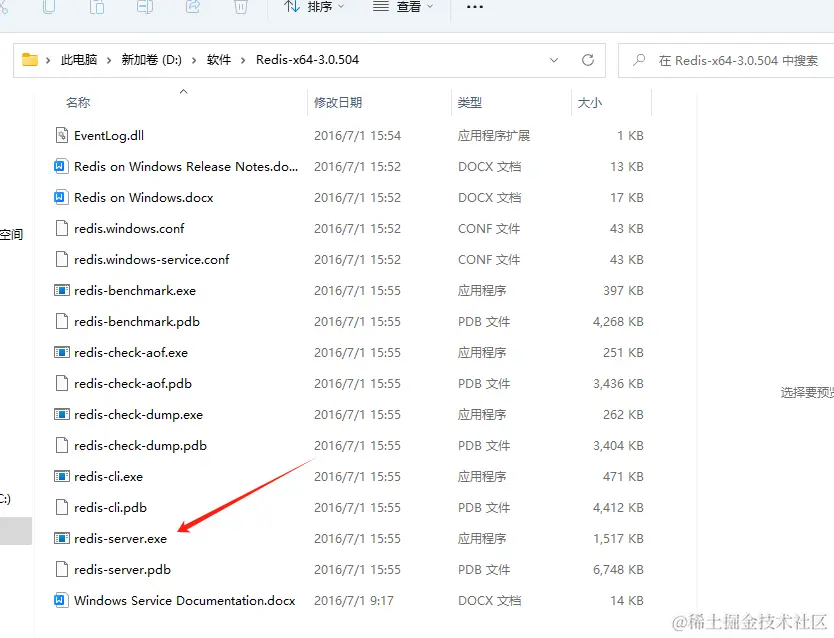Click the 397 KB size cell

tap(623, 290)
